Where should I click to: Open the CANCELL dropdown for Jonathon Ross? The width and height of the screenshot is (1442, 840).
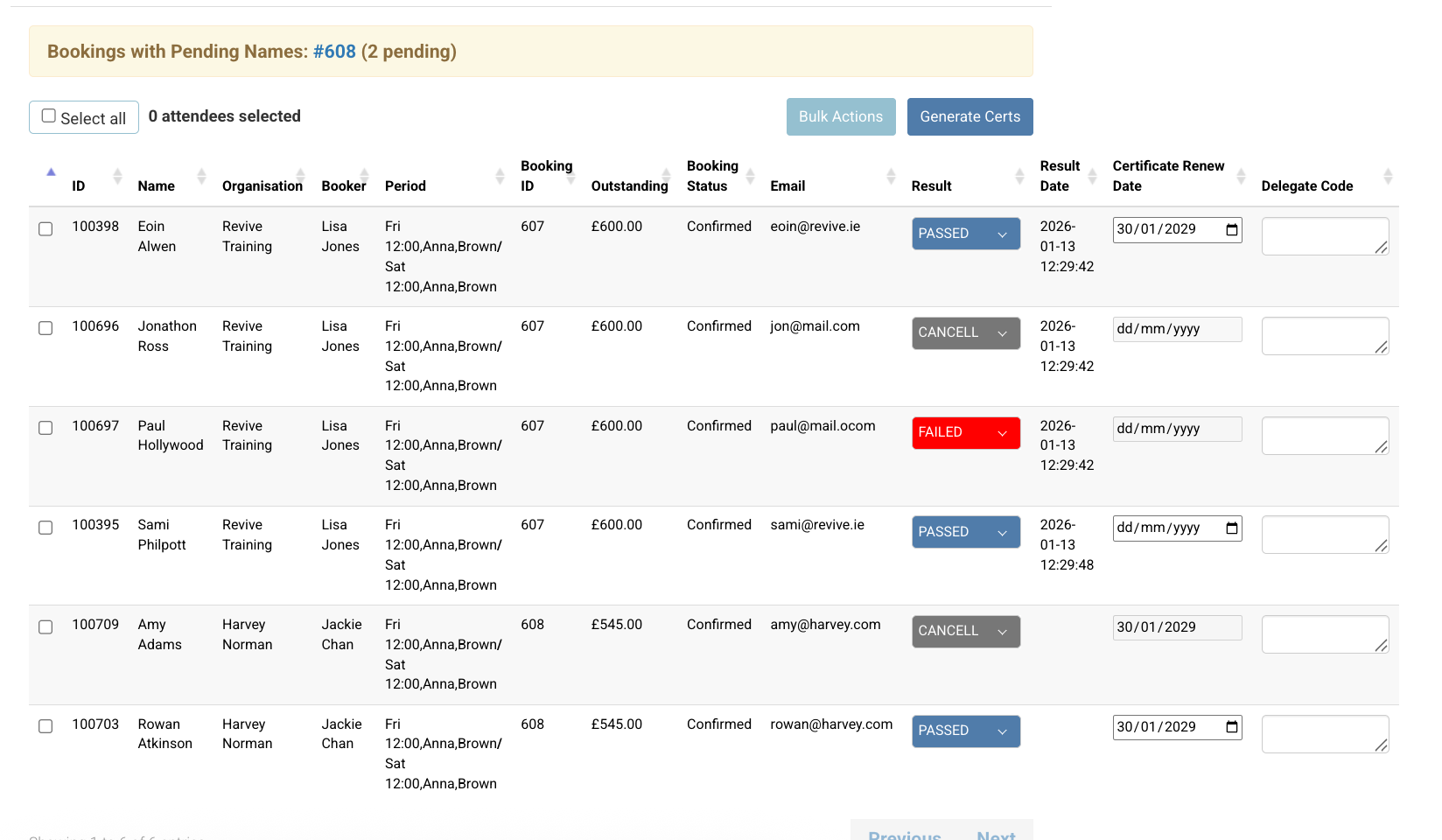pos(965,332)
